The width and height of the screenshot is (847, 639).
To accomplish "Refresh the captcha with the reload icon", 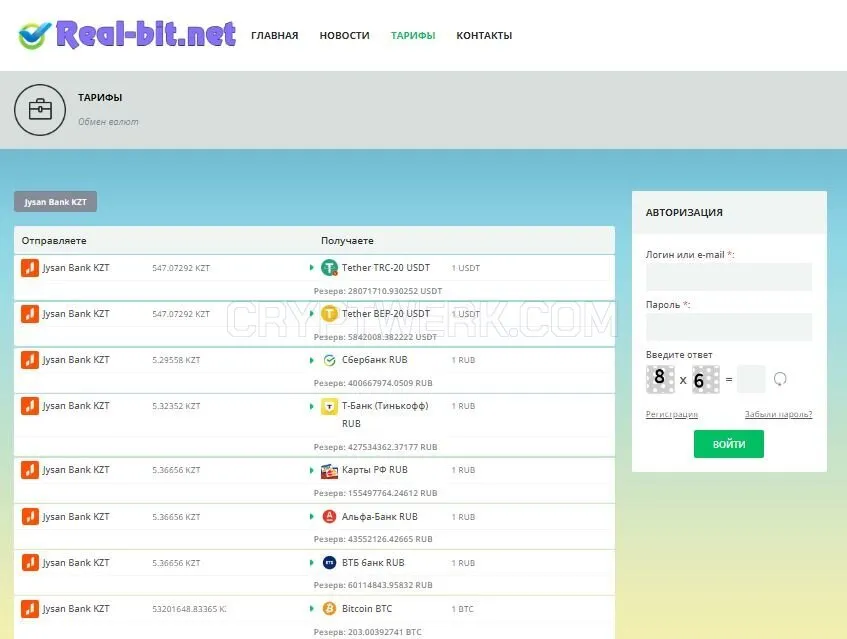I will coord(779,379).
